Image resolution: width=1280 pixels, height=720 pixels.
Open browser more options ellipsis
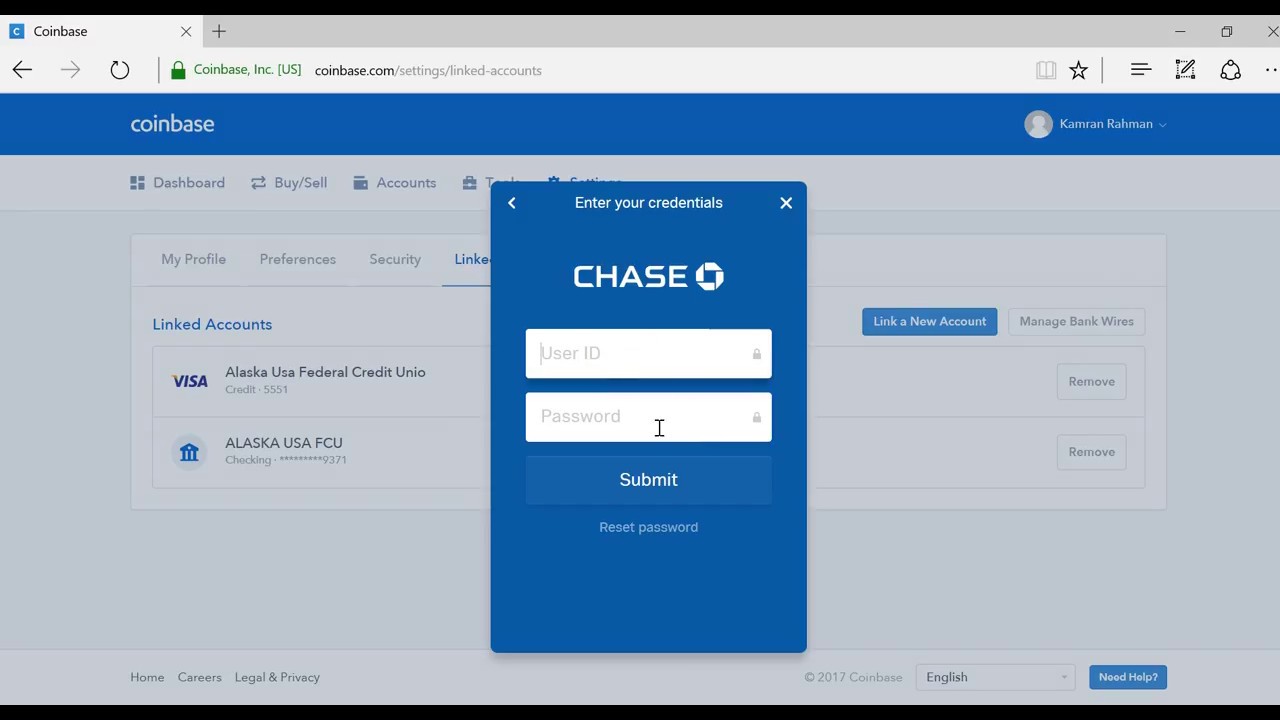(1271, 70)
